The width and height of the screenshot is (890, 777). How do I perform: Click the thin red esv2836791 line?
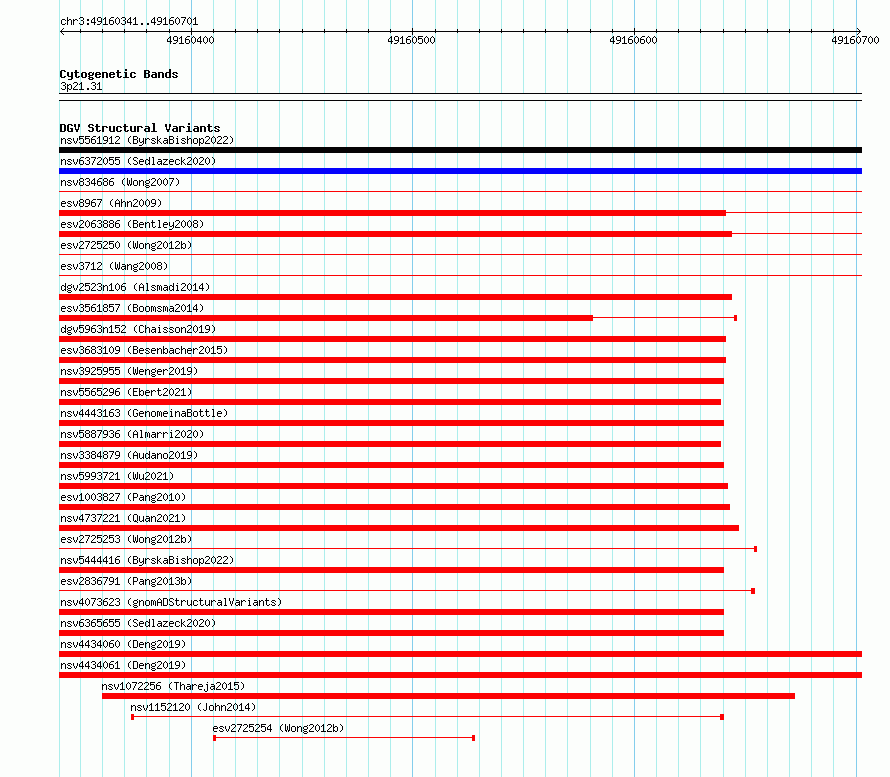coord(407,591)
